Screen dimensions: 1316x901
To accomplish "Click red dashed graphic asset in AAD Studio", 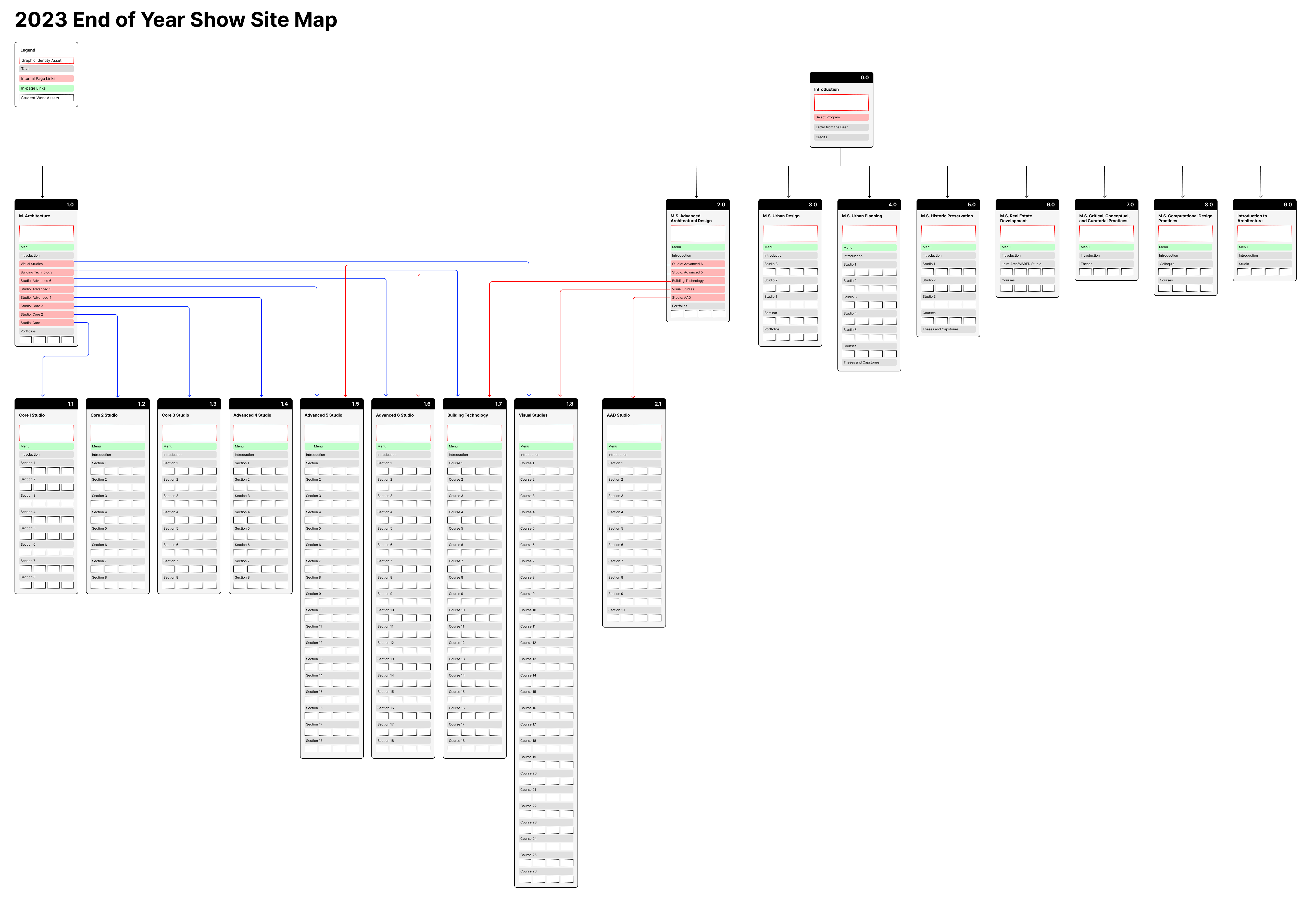I will point(634,433).
